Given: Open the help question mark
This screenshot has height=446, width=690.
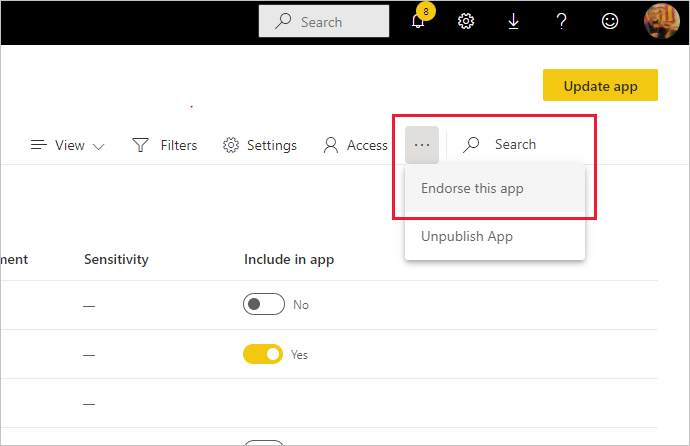Looking at the screenshot, I should [x=562, y=22].
